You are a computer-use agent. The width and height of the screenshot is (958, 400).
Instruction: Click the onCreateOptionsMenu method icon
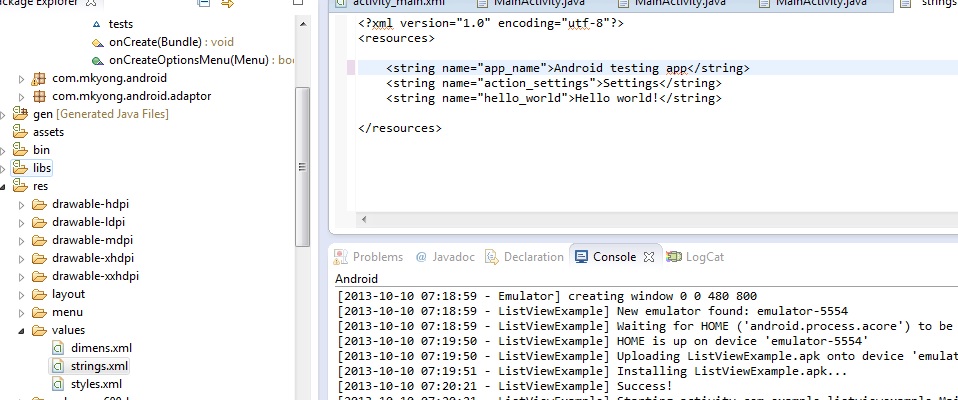pos(97,60)
